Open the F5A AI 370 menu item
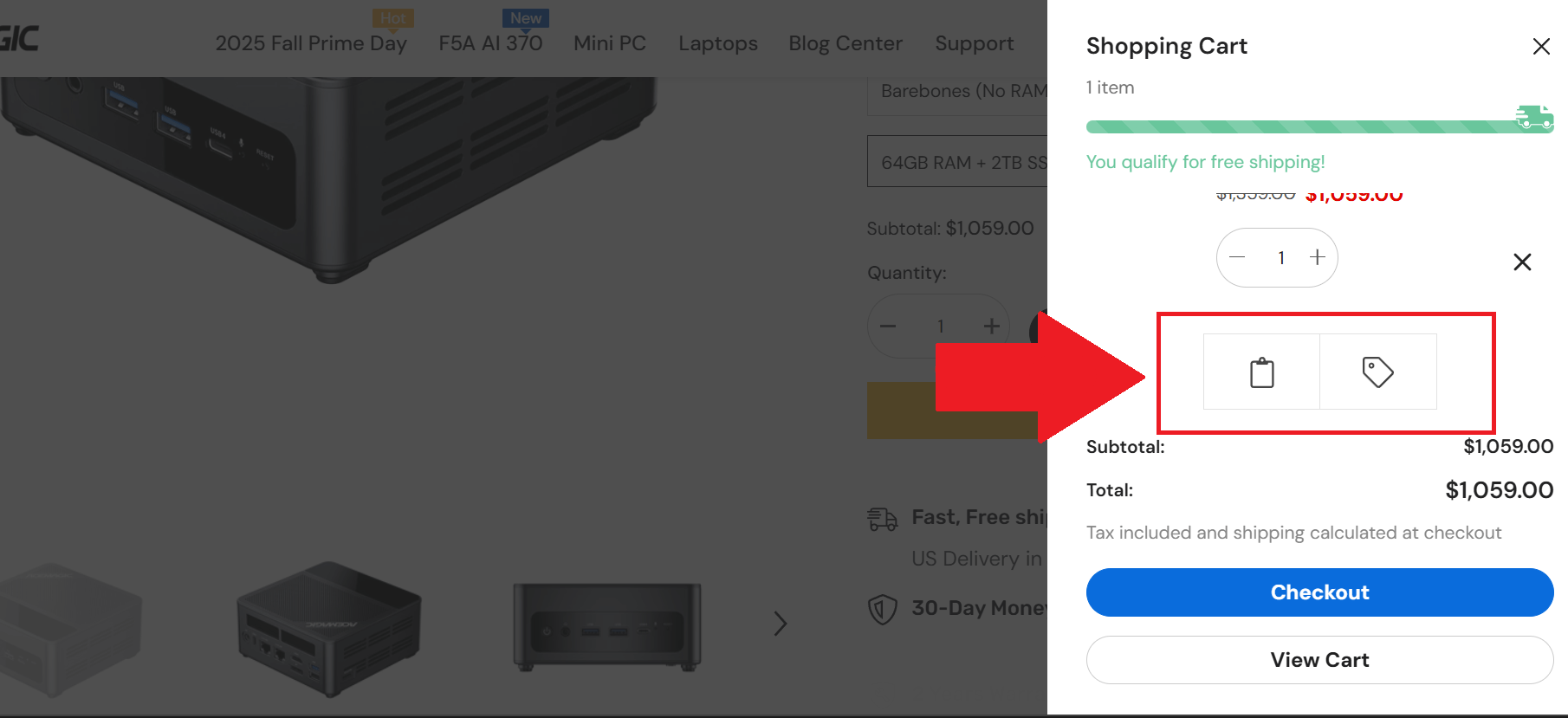 pyautogui.click(x=490, y=43)
